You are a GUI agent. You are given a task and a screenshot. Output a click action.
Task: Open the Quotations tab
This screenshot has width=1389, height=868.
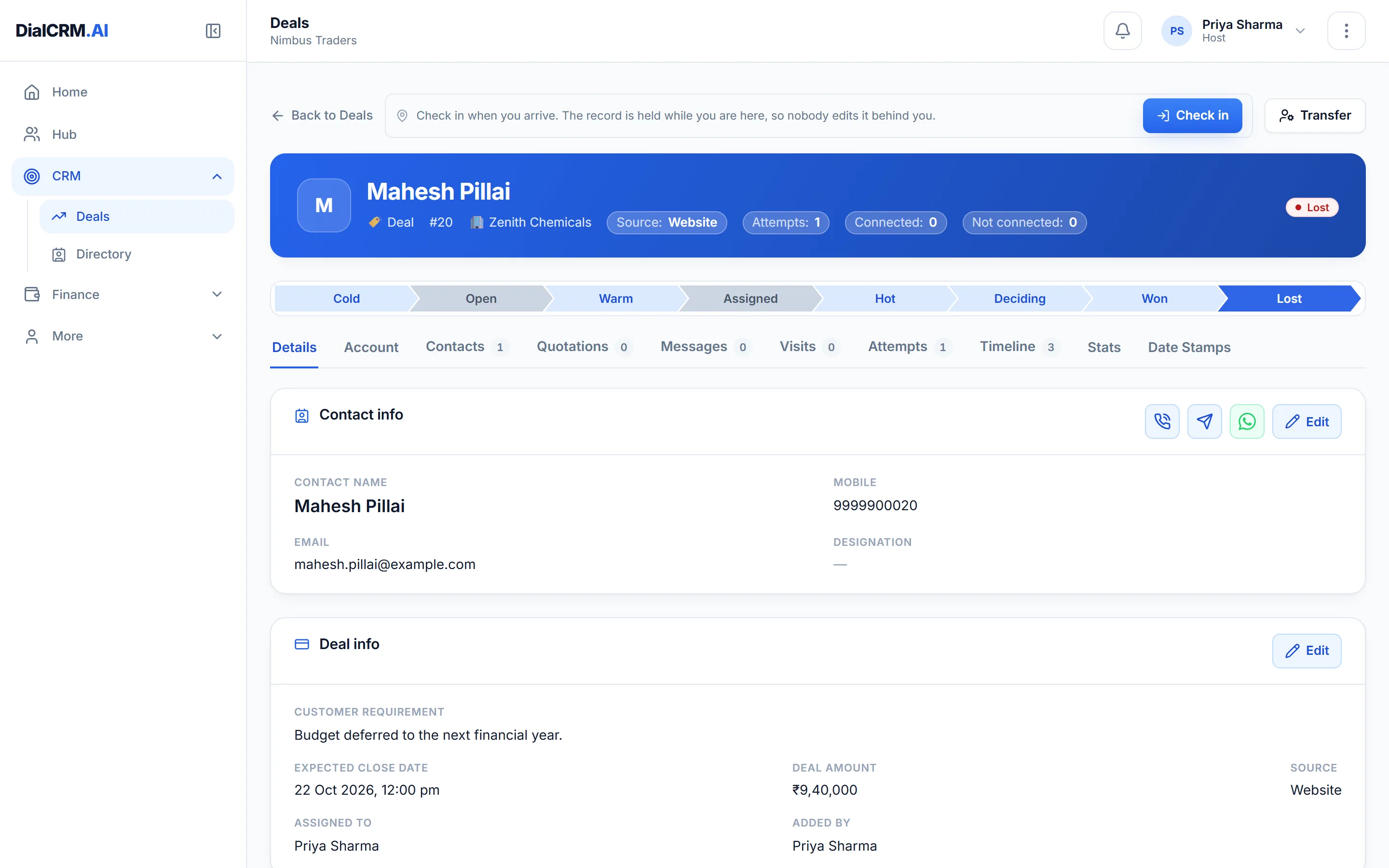coord(585,347)
